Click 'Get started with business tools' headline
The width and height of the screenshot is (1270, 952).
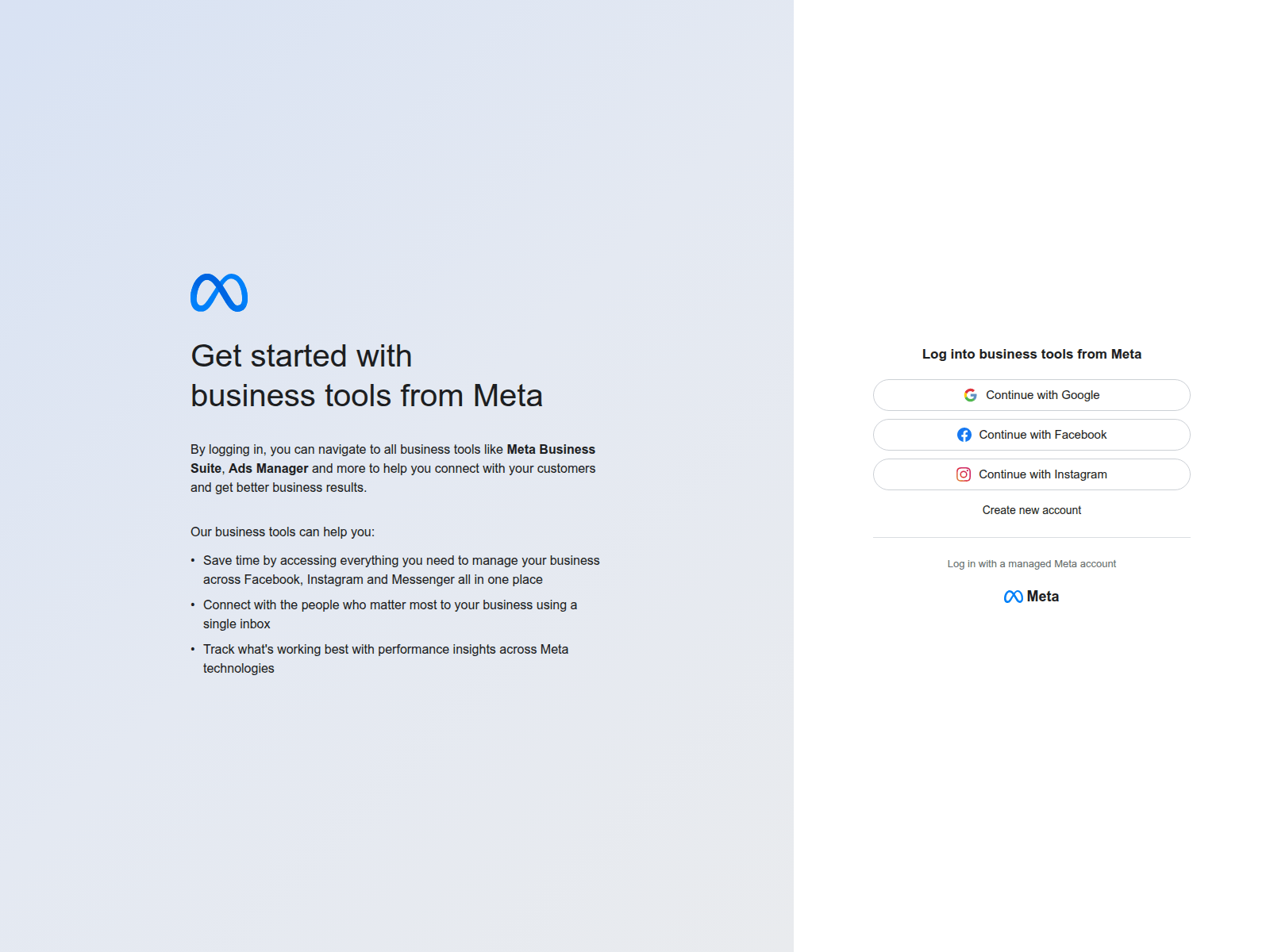[367, 376]
